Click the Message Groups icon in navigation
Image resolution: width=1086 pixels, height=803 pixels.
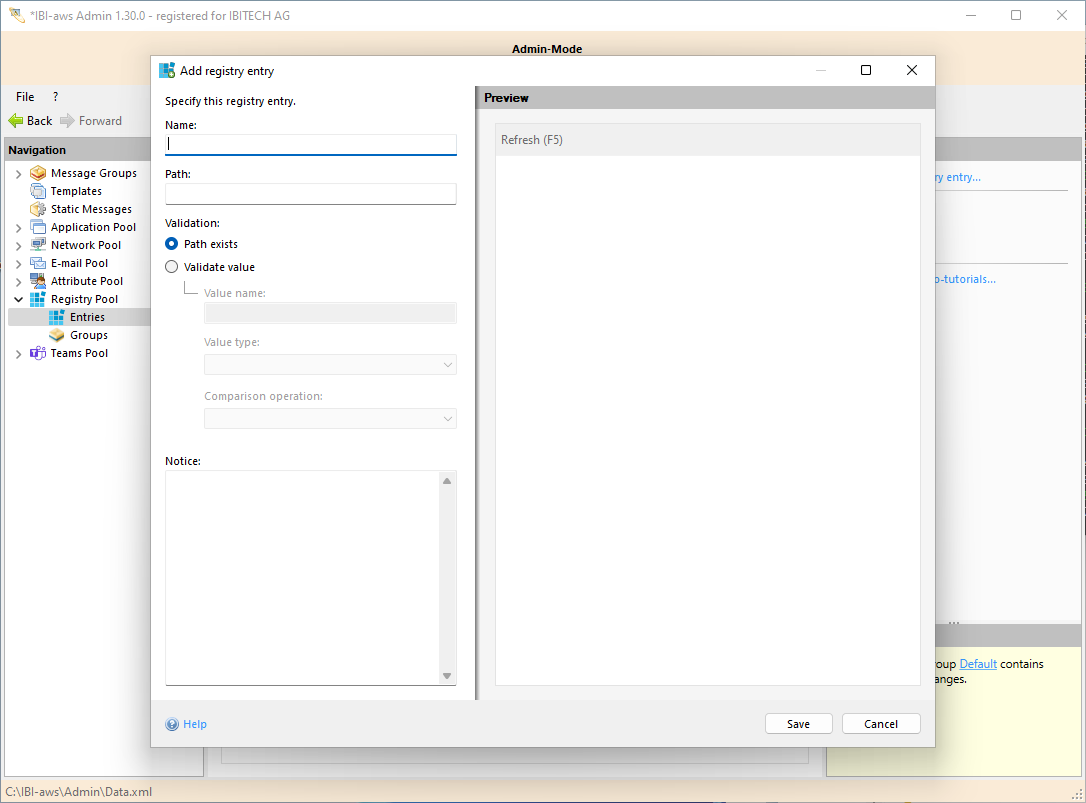pyautogui.click(x=38, y=173)
